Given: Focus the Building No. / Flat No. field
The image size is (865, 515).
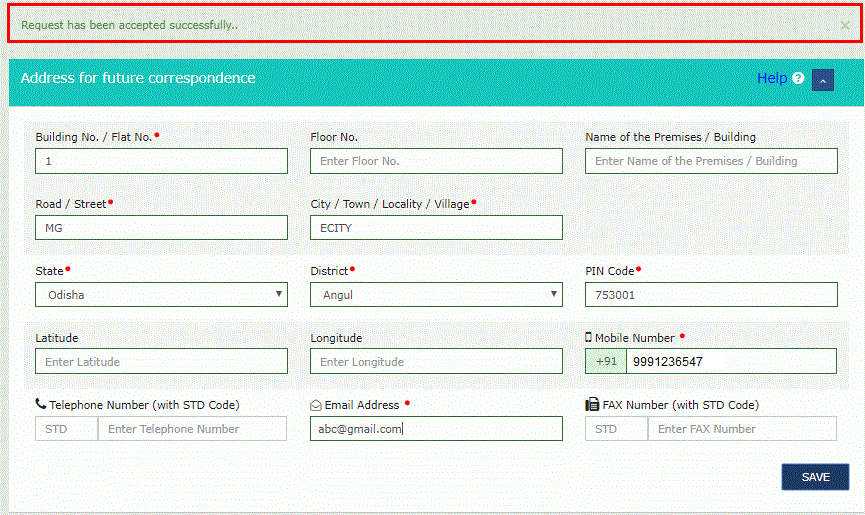Looking at the screenshot, I should tap(161, 161).
